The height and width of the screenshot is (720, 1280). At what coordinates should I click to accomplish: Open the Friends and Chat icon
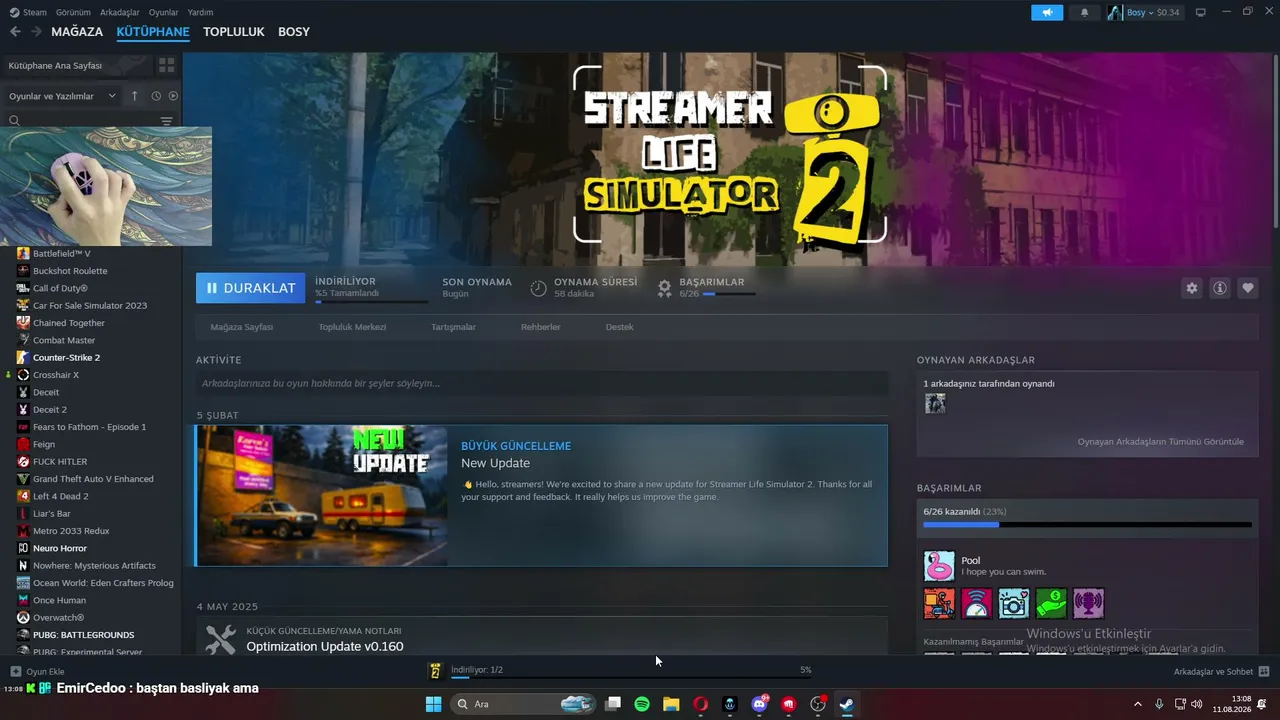pos(1264,671)
